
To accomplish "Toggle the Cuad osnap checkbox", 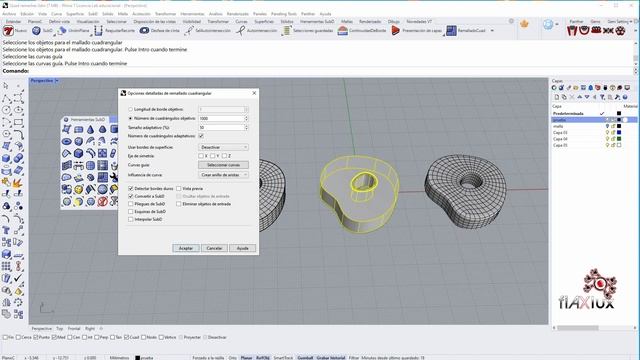I will (127, 337).
